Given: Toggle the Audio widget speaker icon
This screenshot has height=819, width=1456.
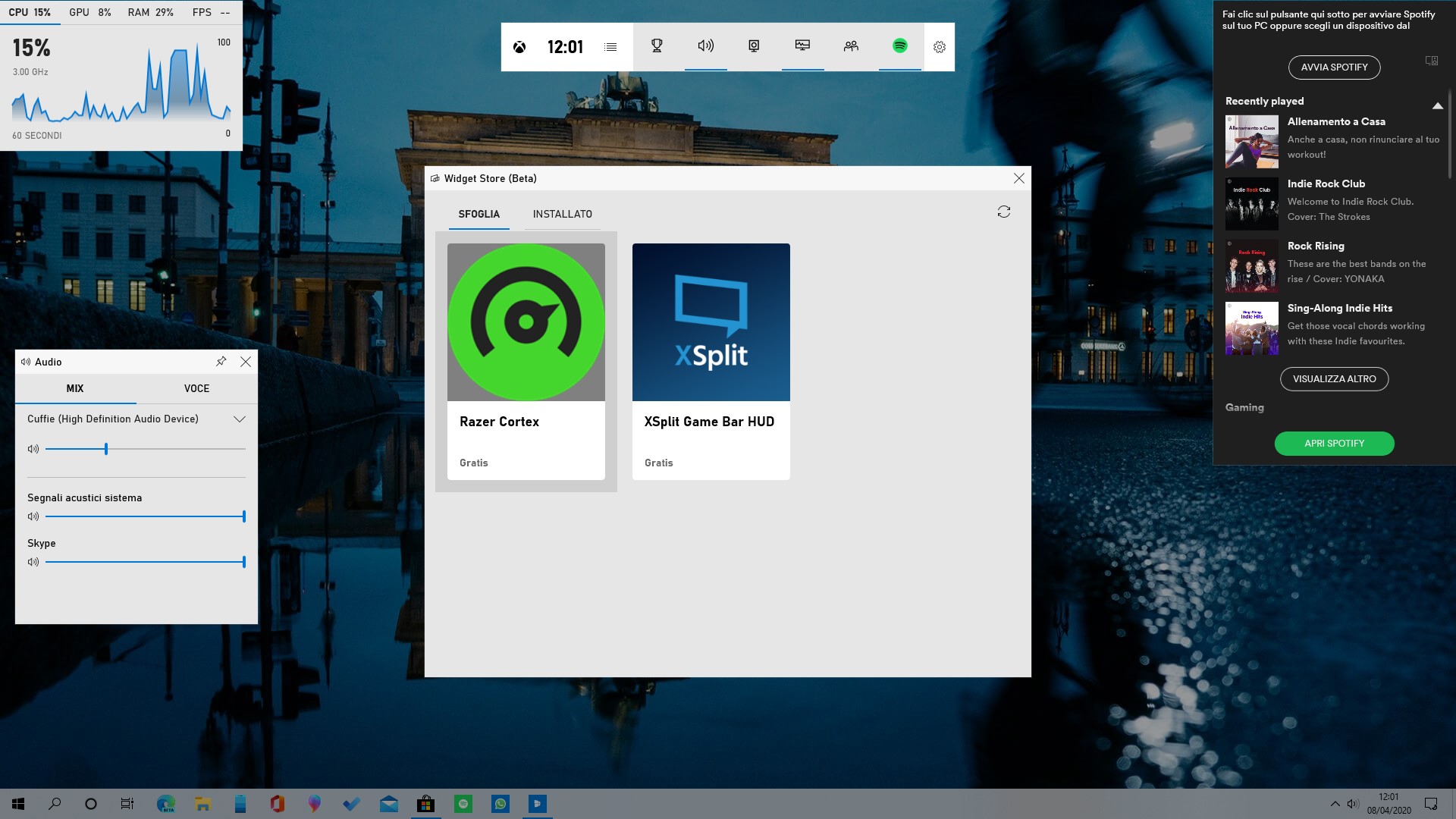Looking at the screenshot, I should click(706, 46).
